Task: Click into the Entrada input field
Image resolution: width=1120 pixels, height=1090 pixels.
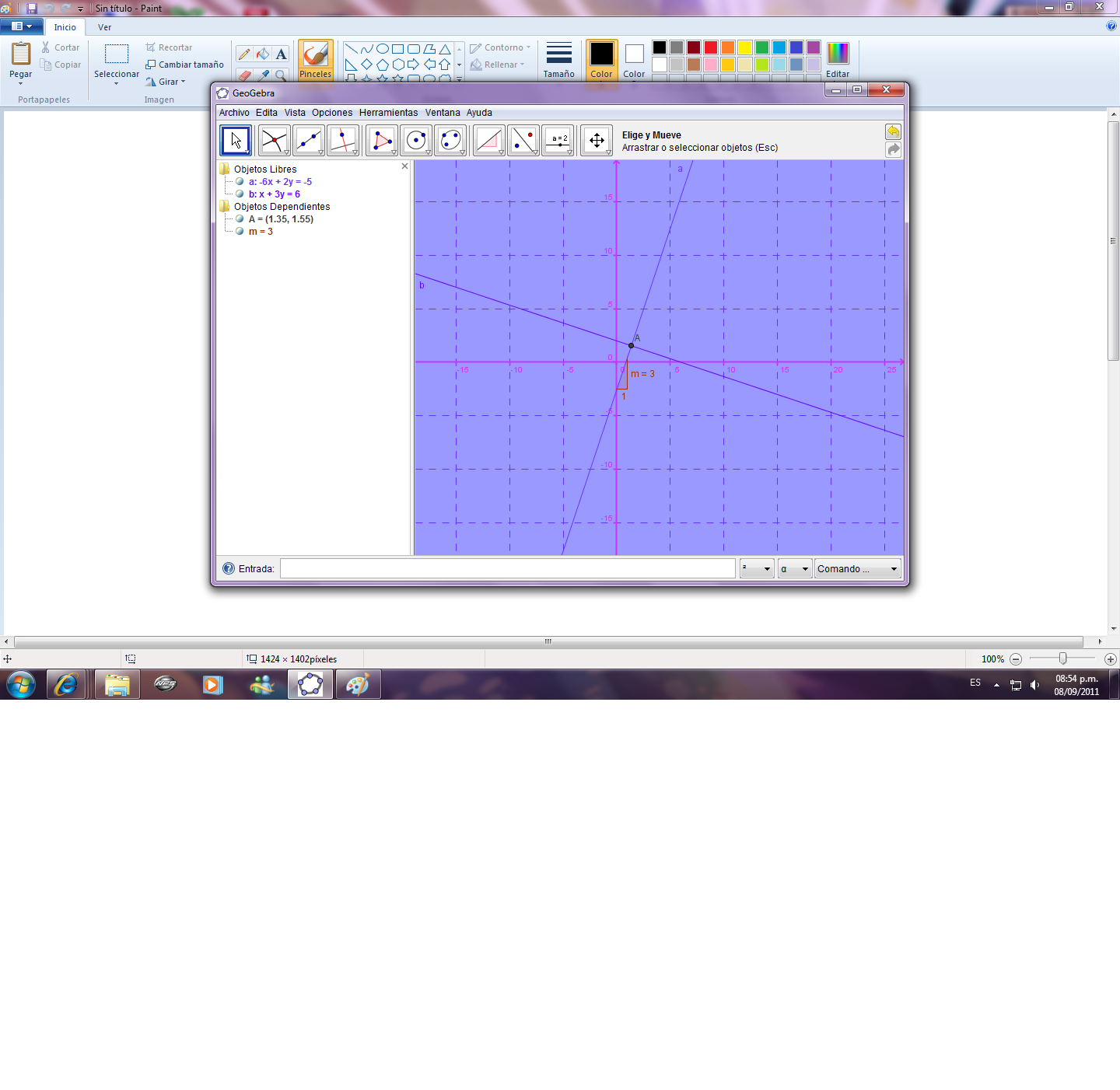Action: [x=508, y=568]
